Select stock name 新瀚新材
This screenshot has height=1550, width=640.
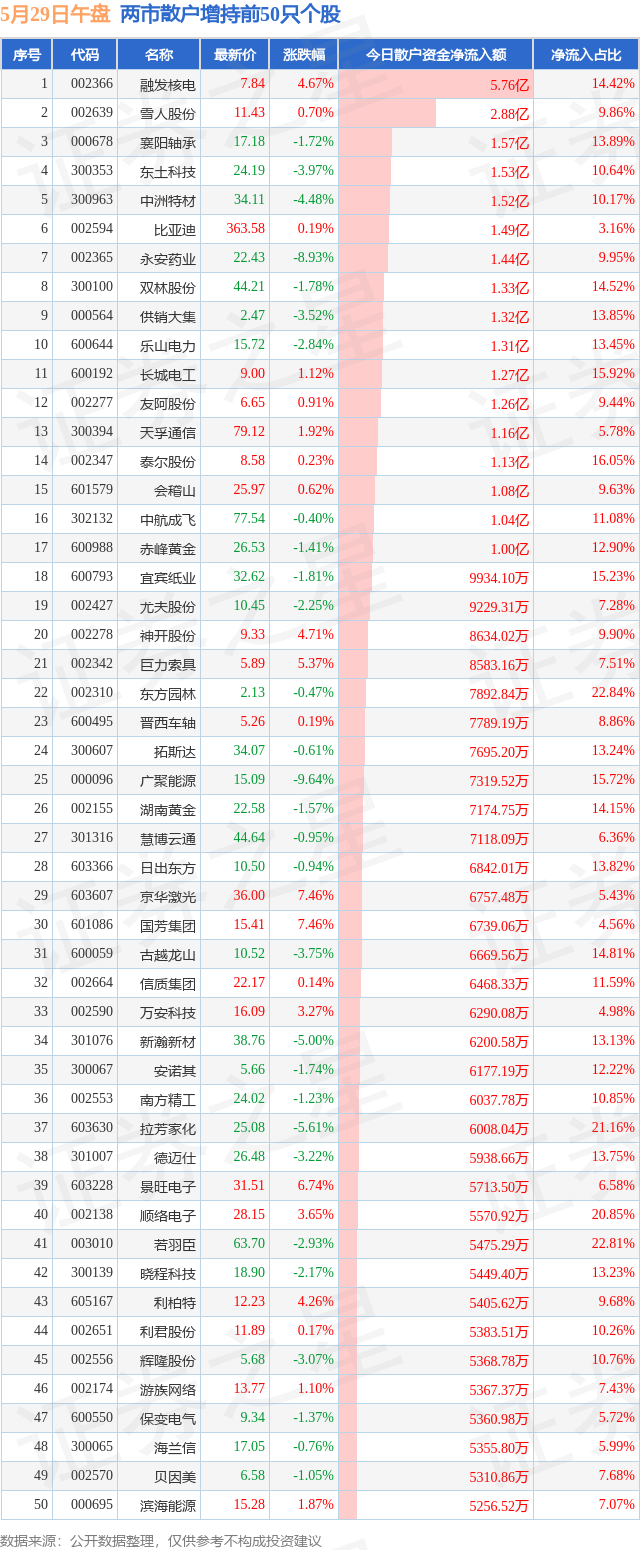pyautogui.click(x=168, y=1042)
